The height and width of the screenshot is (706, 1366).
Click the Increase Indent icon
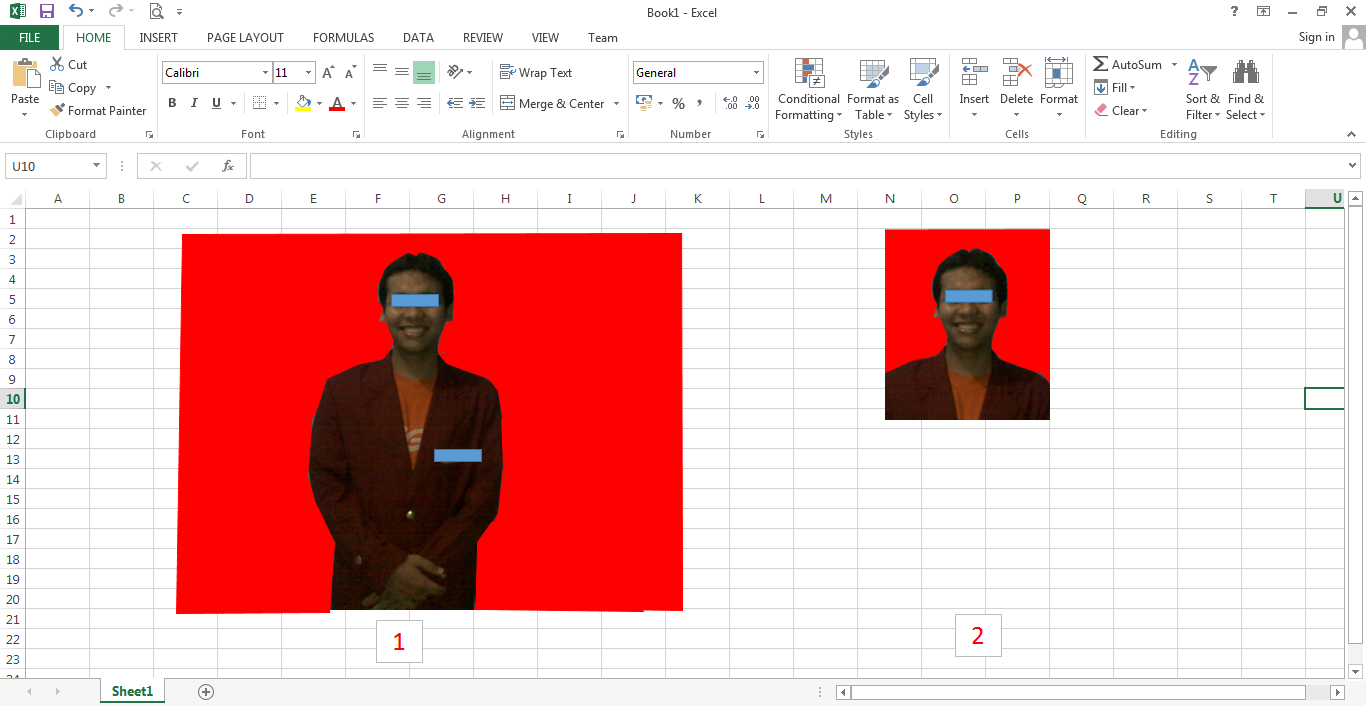click(478, 103)
